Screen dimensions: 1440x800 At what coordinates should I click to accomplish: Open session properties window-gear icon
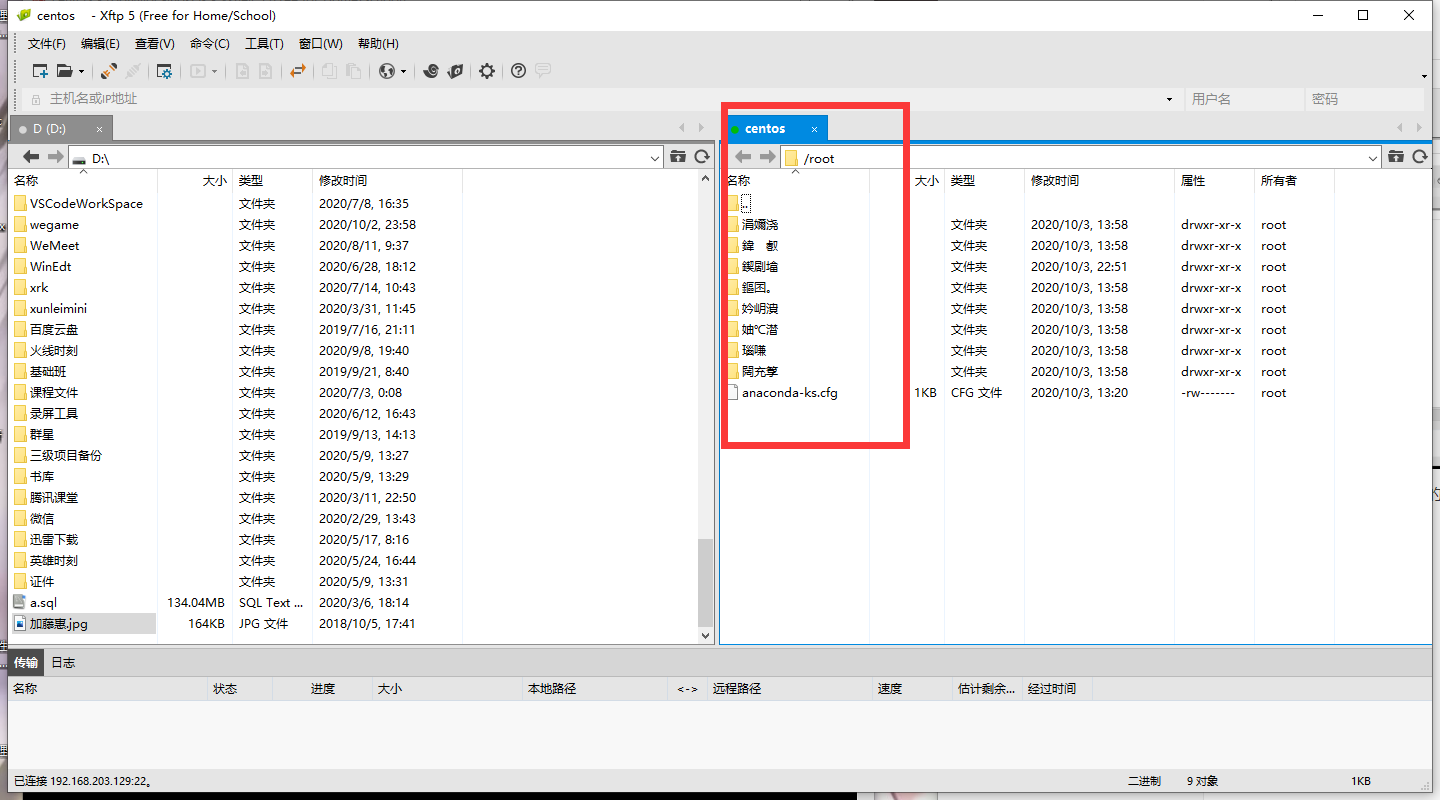click(164, 71)
